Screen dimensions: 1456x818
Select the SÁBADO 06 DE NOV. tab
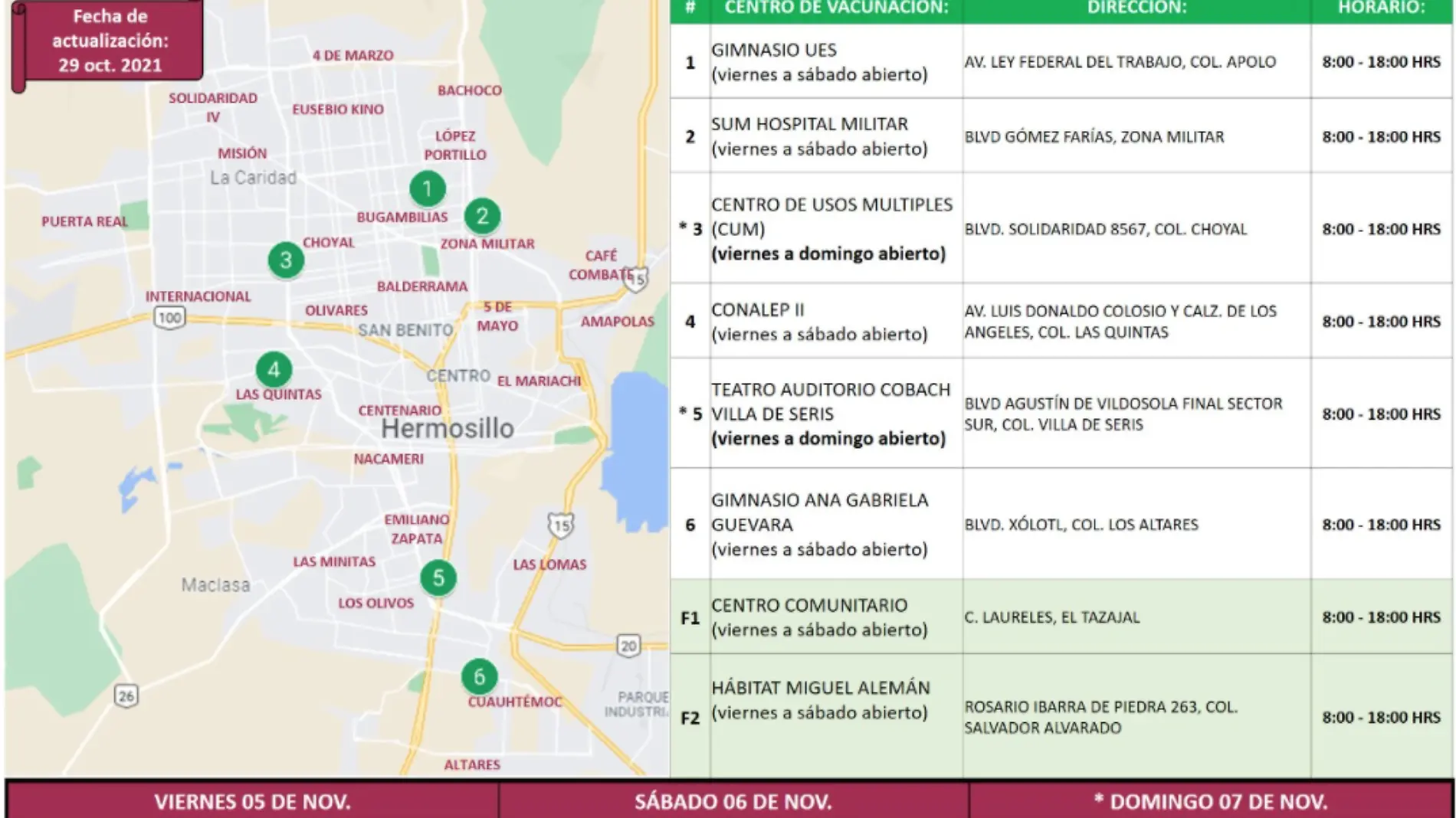(x=733, y=801)
